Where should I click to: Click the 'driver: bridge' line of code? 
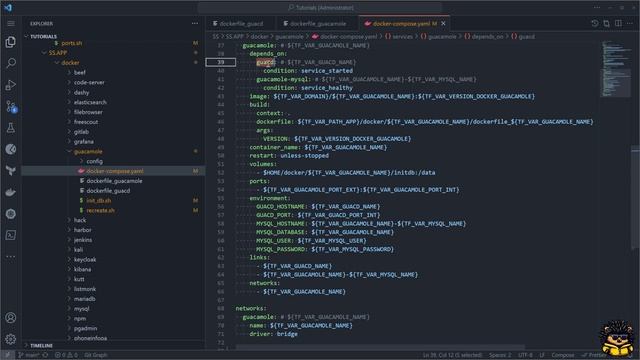[x=273, y=334]
